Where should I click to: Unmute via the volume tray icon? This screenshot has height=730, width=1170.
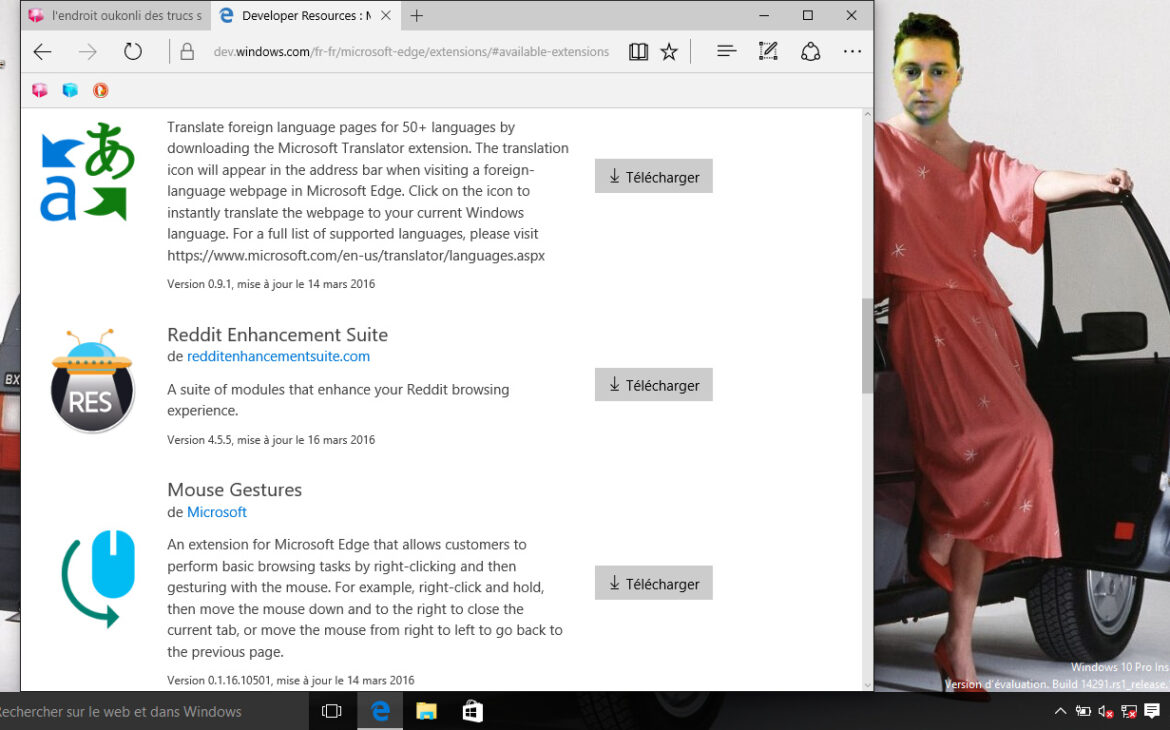(1106, 712)
